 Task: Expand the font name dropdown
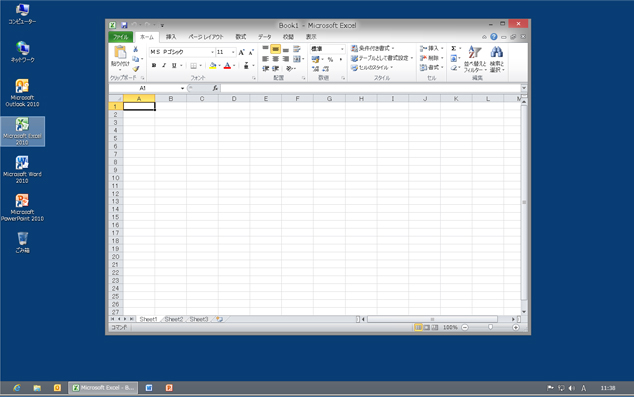coord(212,52)
